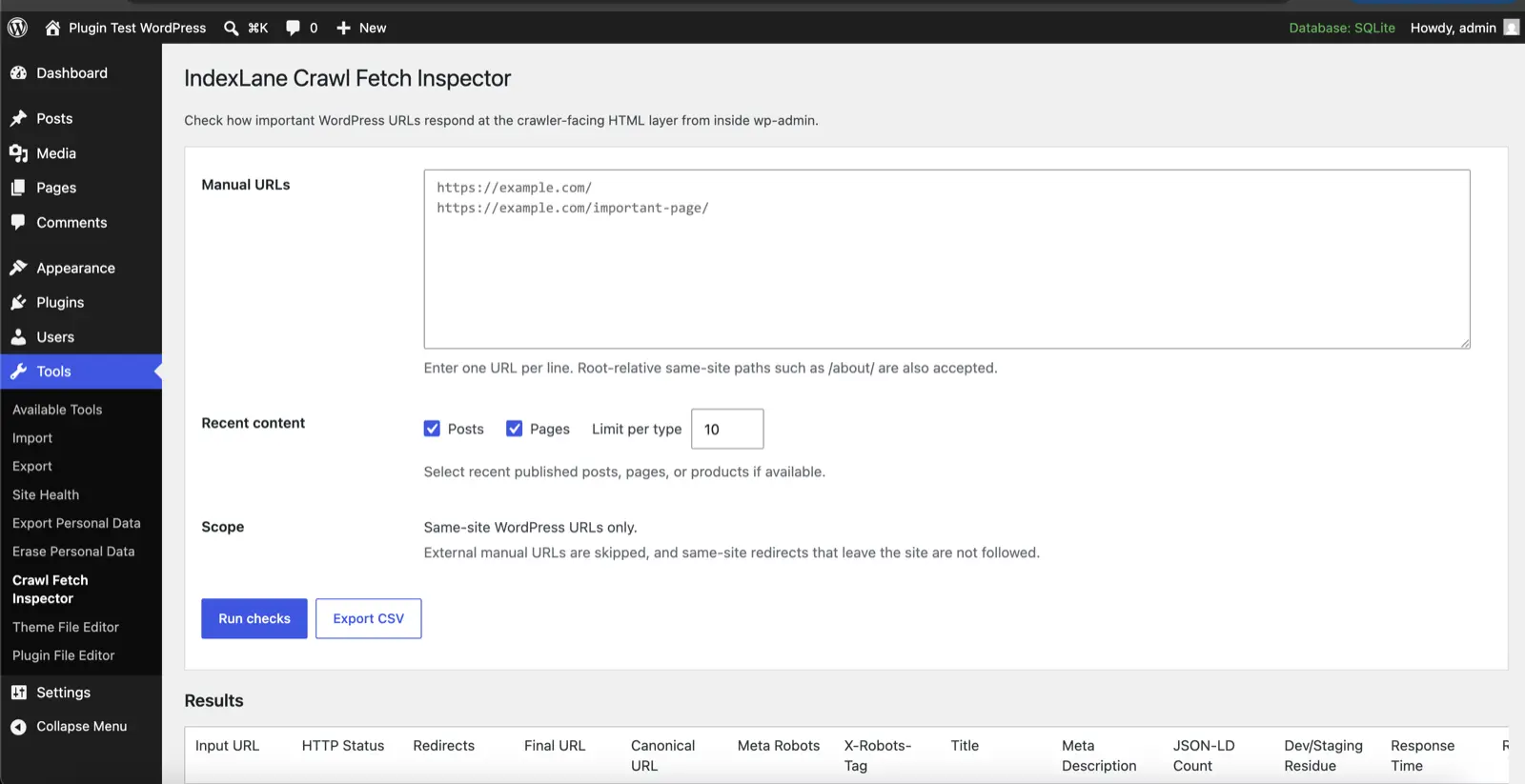This screenshot has height=784, width=1525.
Task: Click the Export CSV button
Action: pyautogui.click(x=369, y=618)
